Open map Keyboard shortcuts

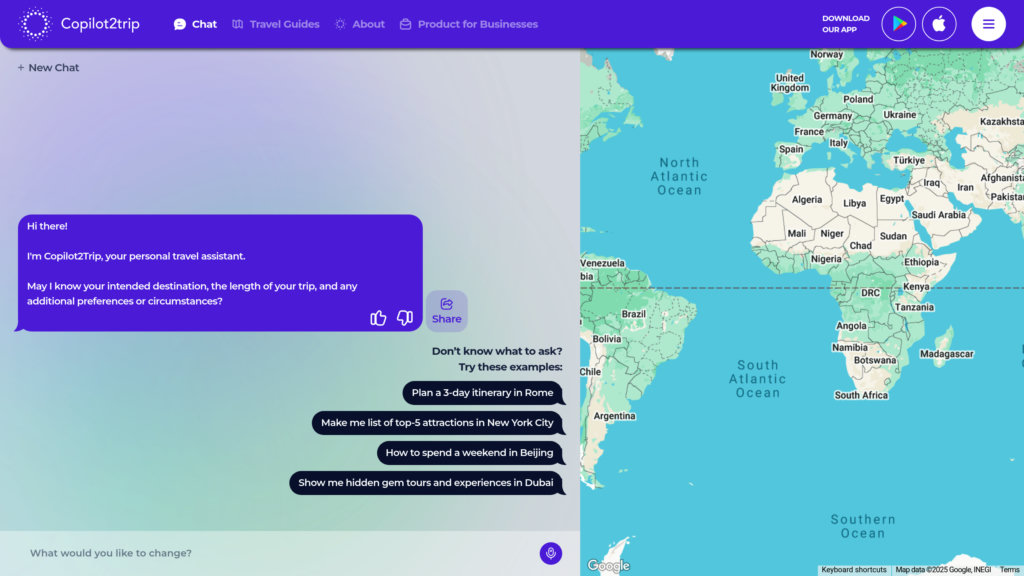click(854, 570)
